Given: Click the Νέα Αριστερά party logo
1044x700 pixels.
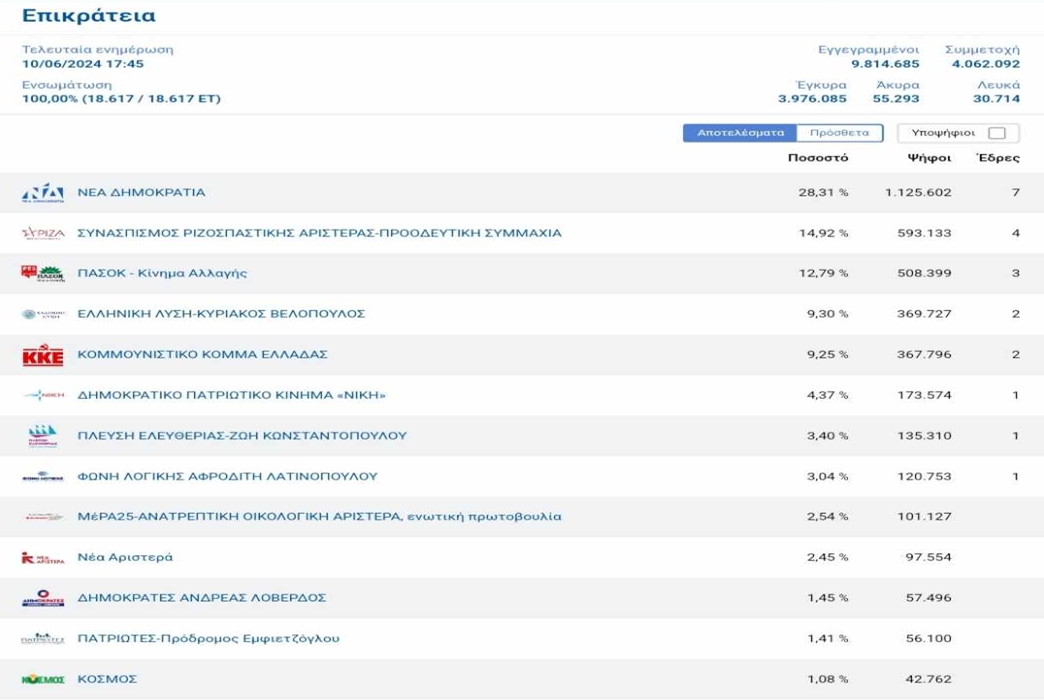Looking at the screenshot, I should coord(43,558).
